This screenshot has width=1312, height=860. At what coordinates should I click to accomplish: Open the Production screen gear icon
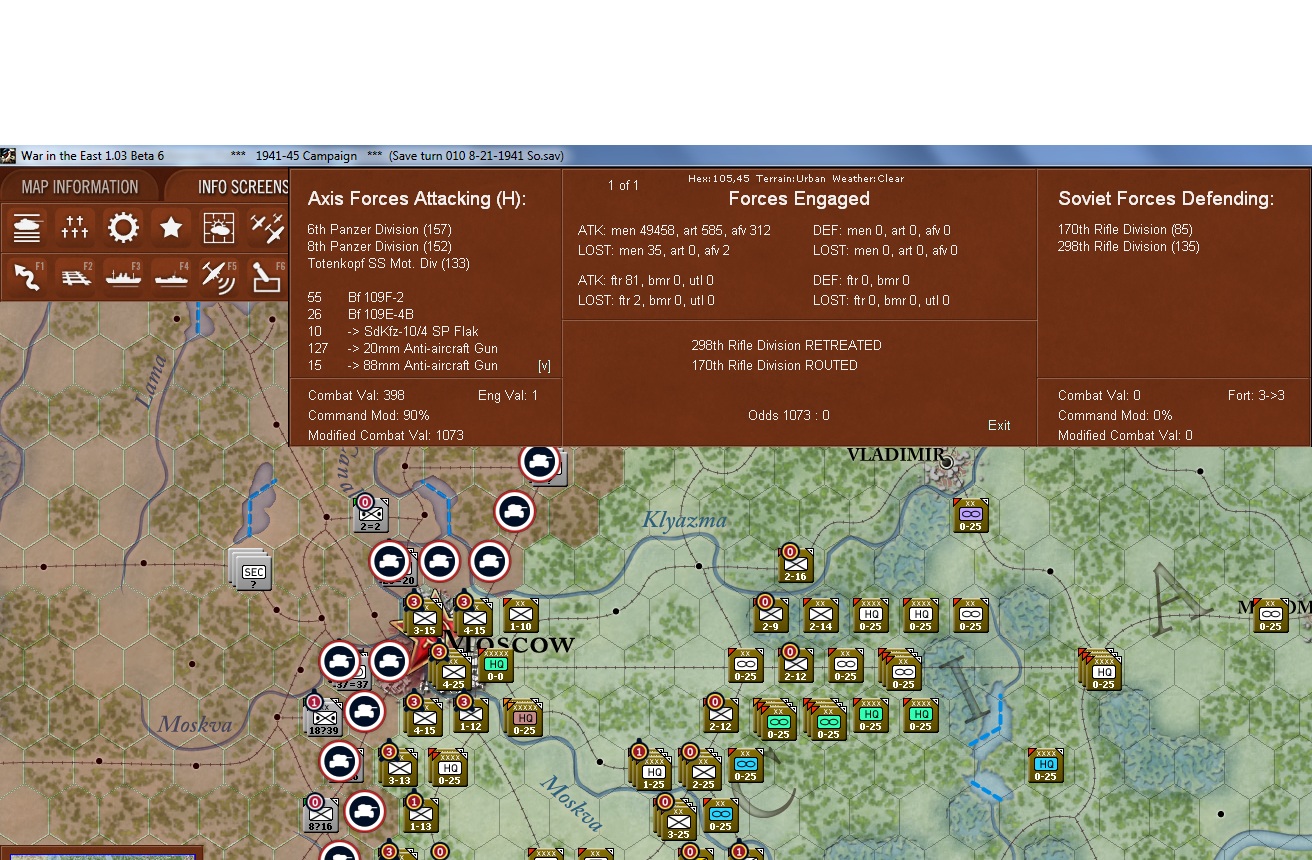coord(123,228)
